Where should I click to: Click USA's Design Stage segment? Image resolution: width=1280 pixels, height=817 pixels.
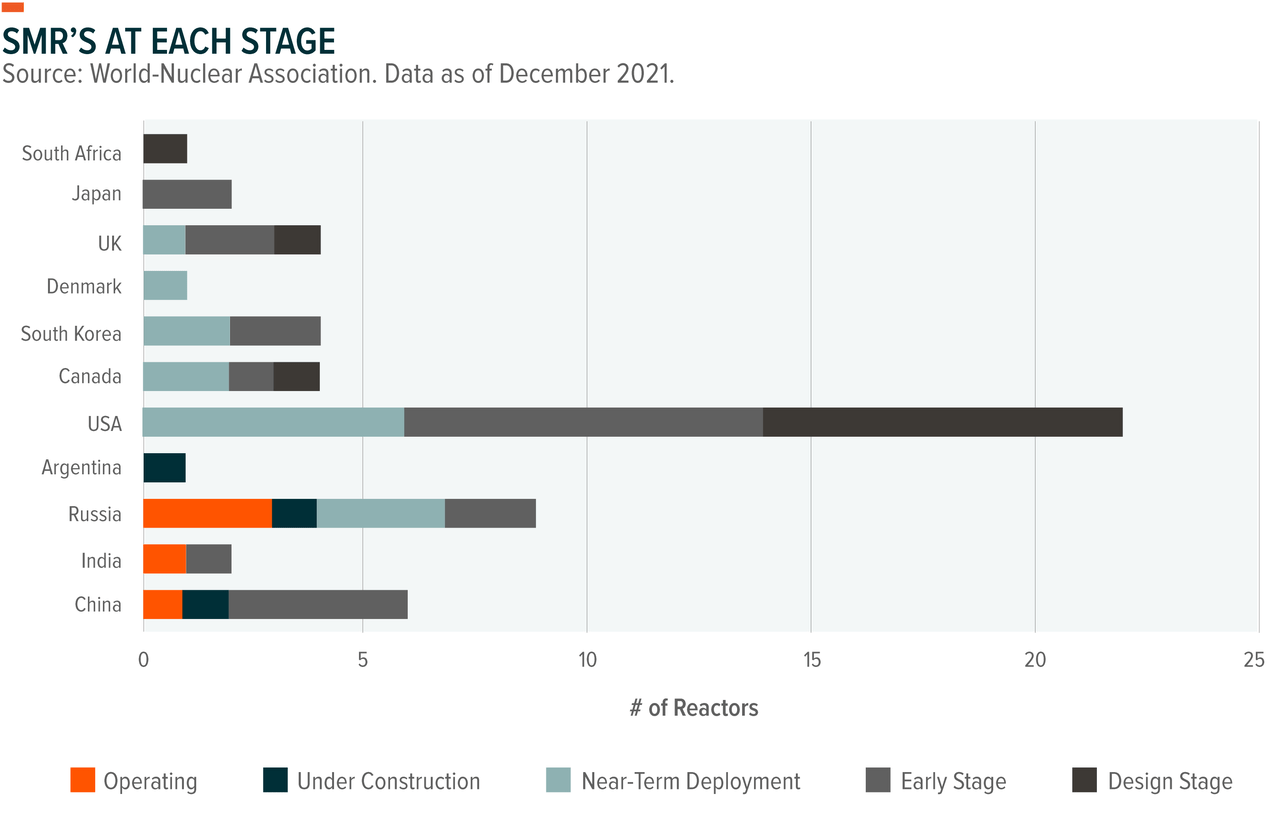coord(943,422)
